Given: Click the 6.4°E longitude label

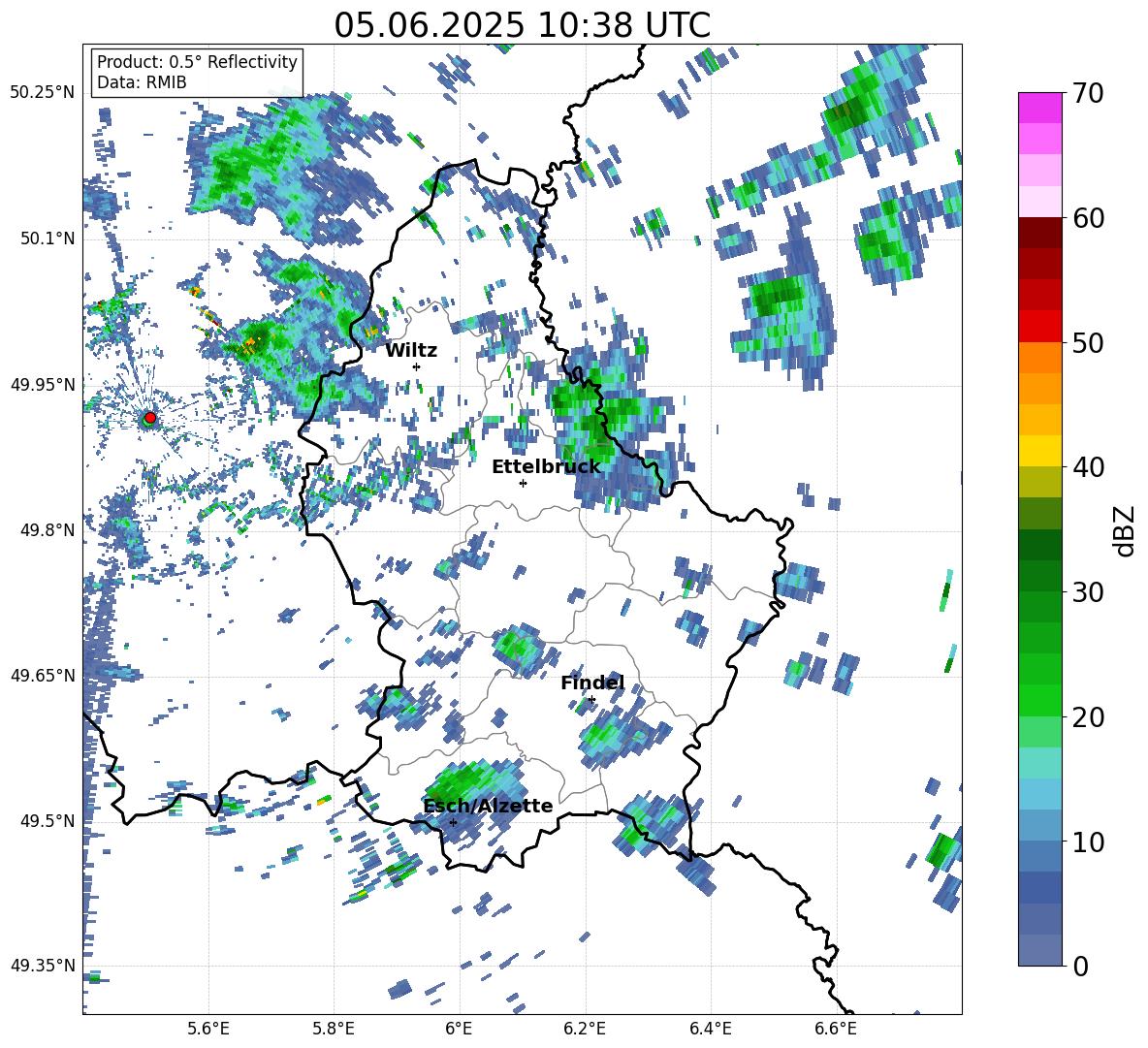Looking at the screenshot, I should tap(710, 1029).
